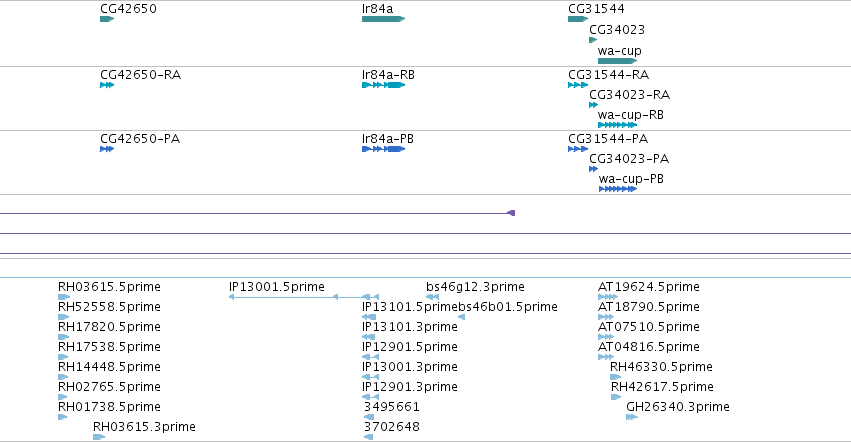Select the wa-cup-RB transcript arrows

(x=617, y=125)
